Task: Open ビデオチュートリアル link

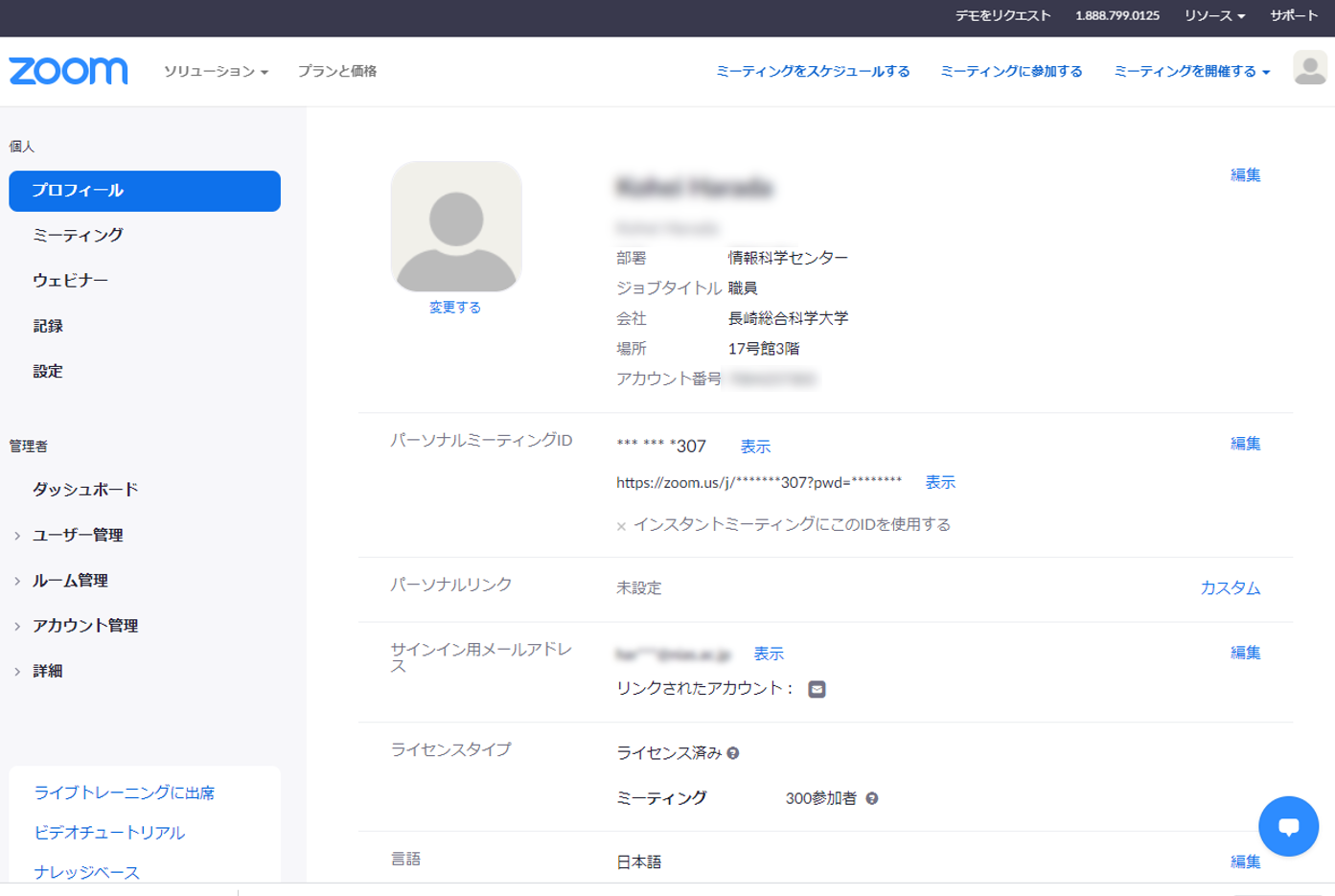Action: tap(109, 833)
